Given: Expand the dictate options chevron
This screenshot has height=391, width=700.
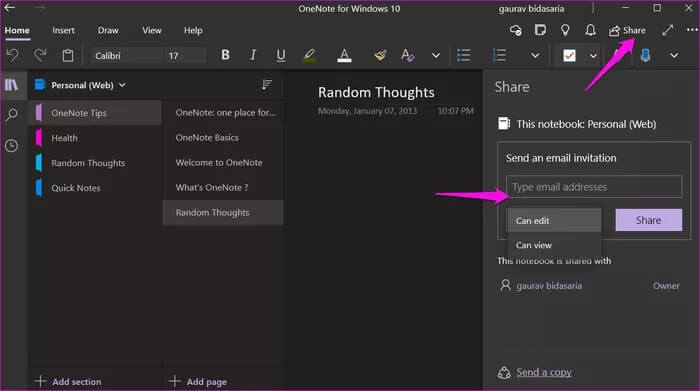Looking at the screenshot, I should (674, 56).
